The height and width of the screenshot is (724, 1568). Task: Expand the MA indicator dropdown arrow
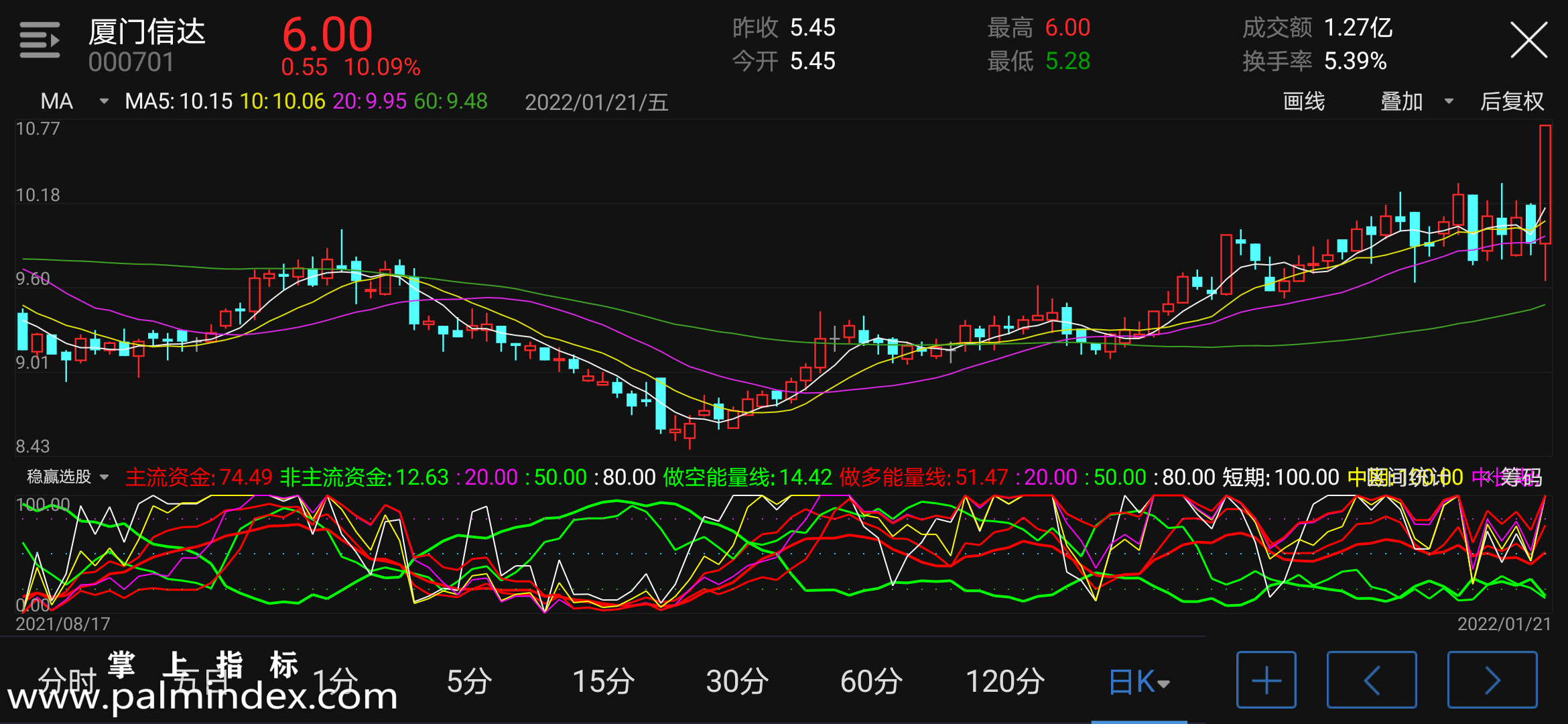104,101
